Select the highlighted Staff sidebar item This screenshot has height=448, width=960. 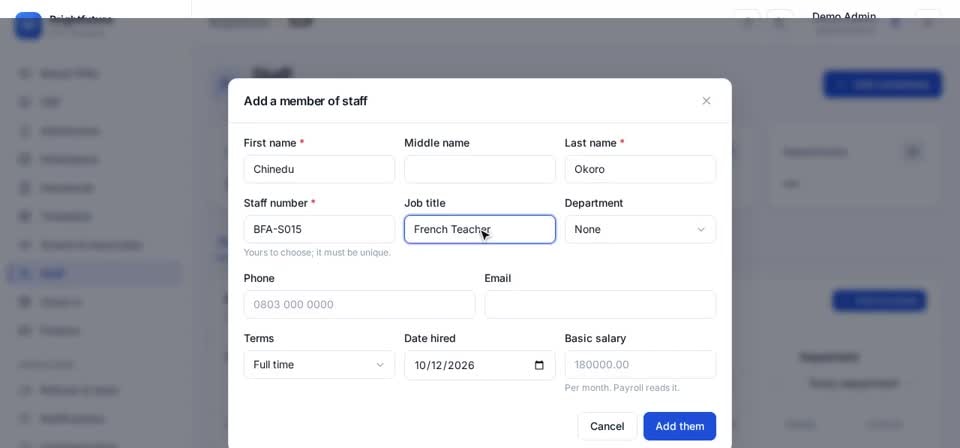click(x=94, y=274)
